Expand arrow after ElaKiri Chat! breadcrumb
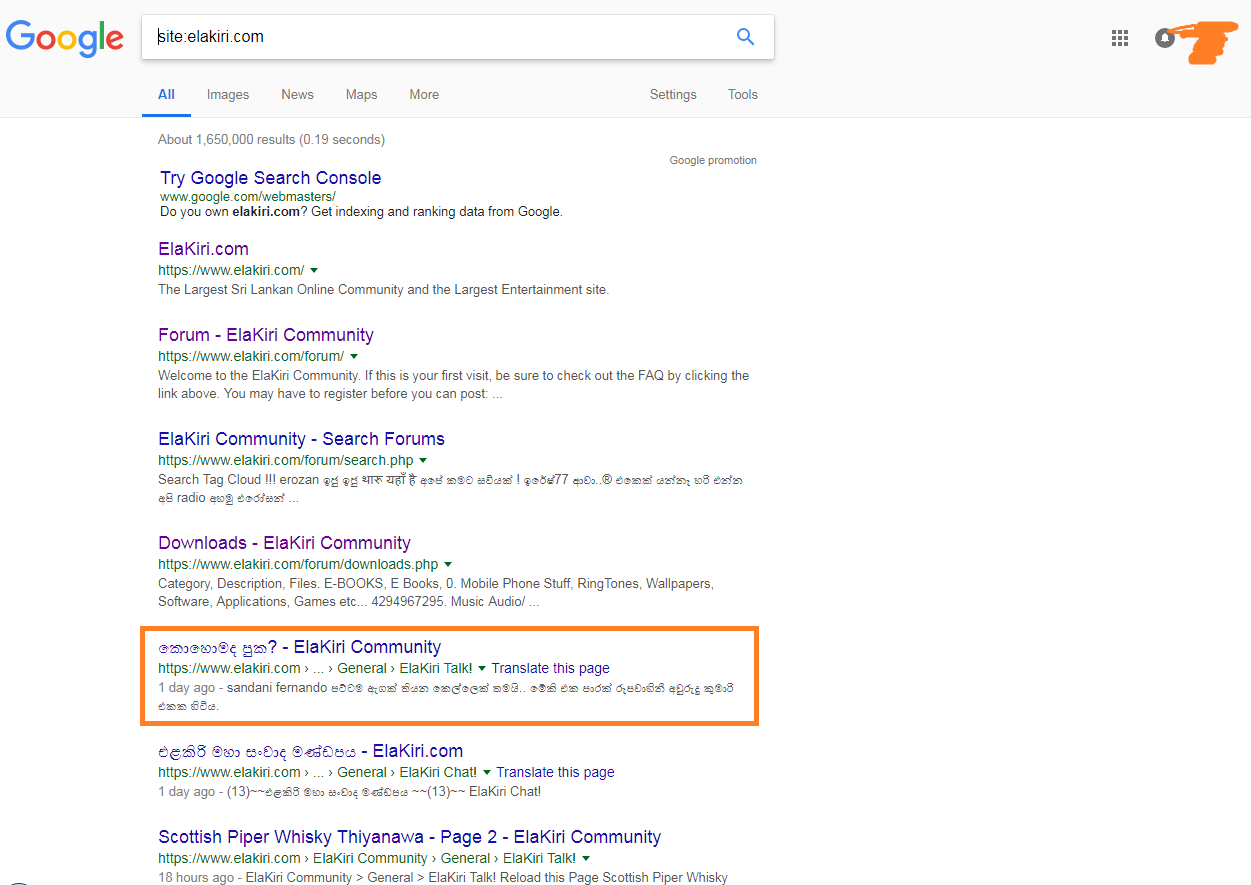 [x=487, y=773]
